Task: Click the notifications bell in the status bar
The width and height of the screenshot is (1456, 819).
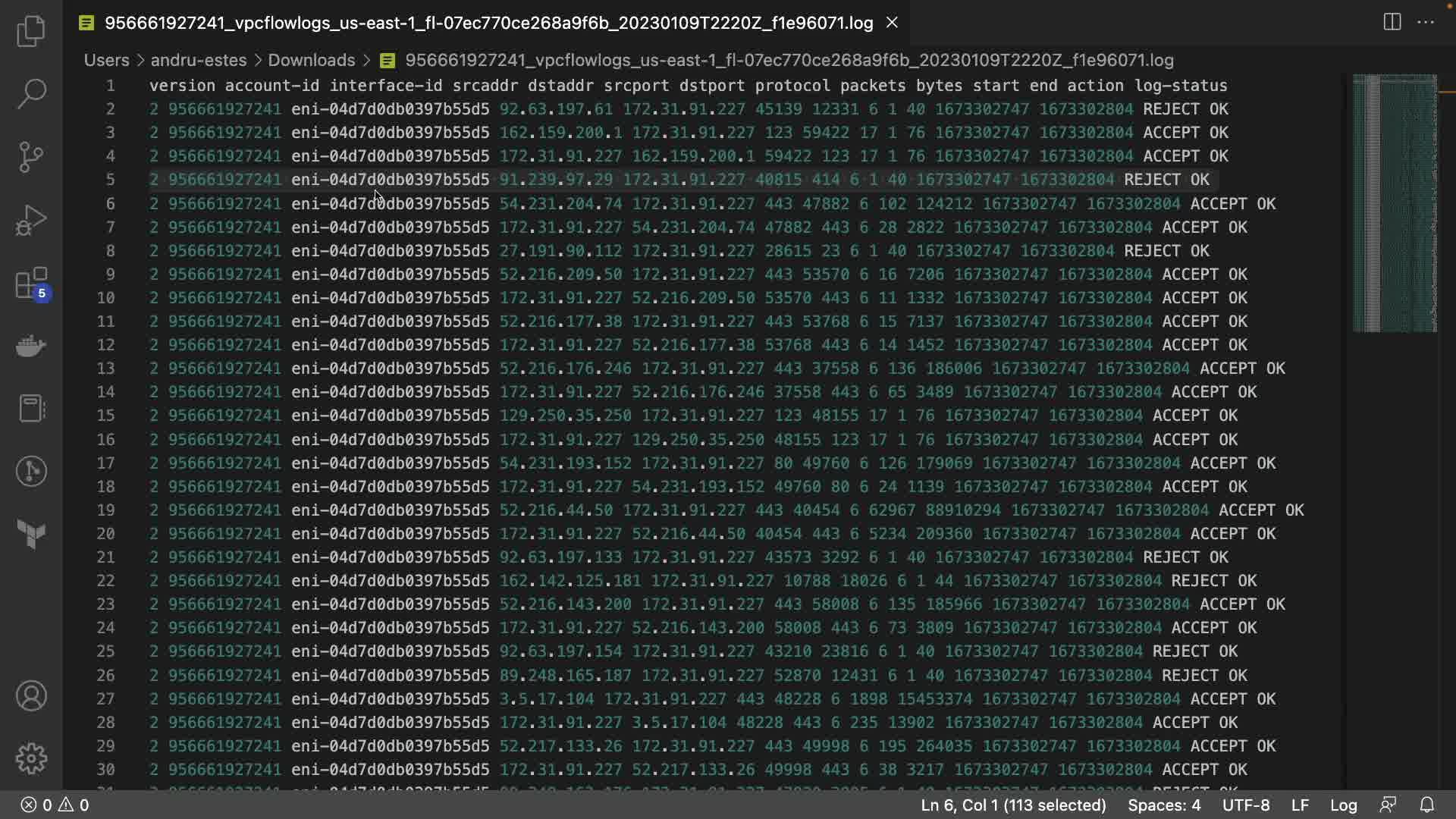Action: pos(1426,805)
